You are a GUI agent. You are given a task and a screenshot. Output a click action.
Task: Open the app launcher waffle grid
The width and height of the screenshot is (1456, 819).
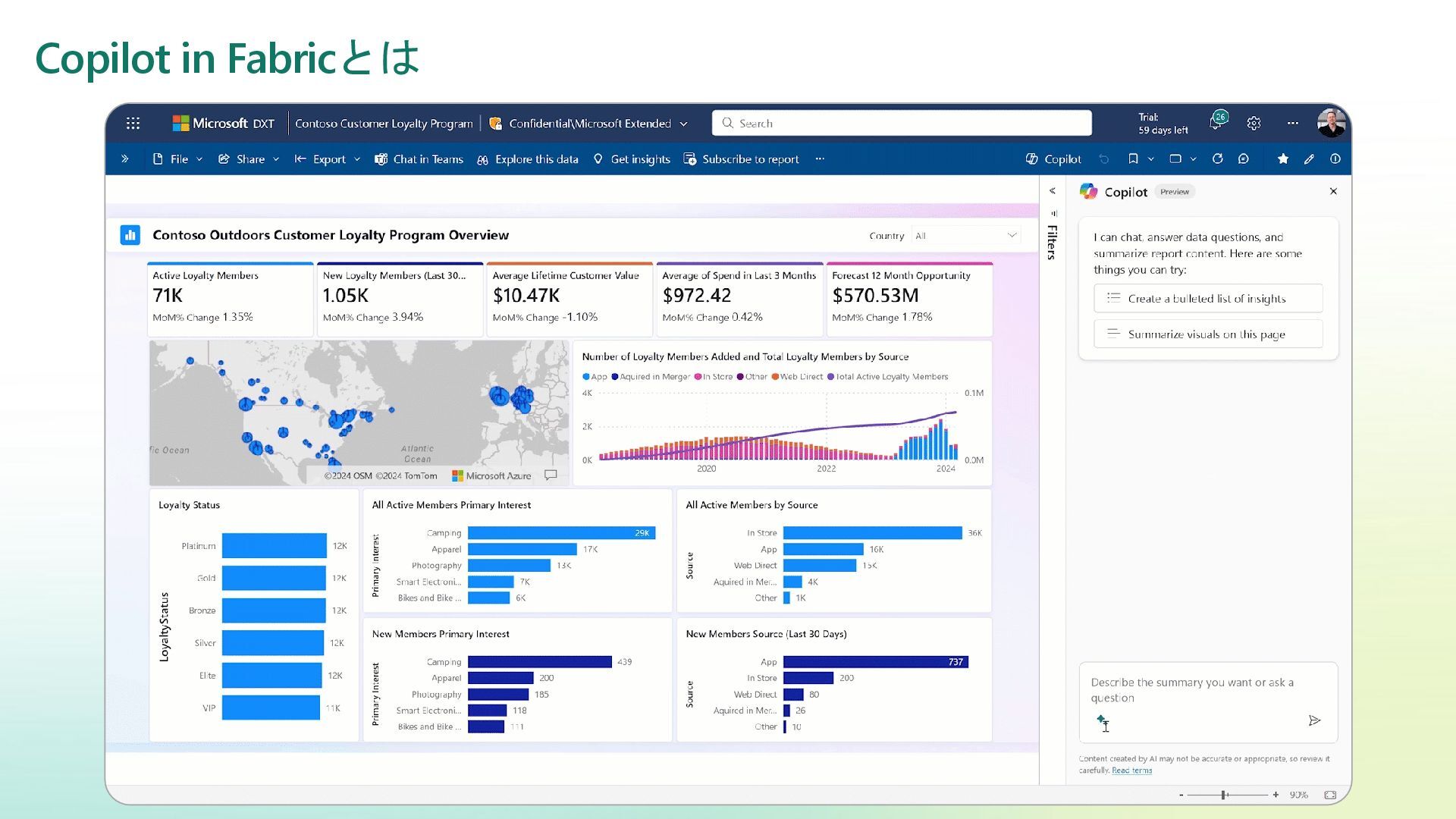coord(133,123)
